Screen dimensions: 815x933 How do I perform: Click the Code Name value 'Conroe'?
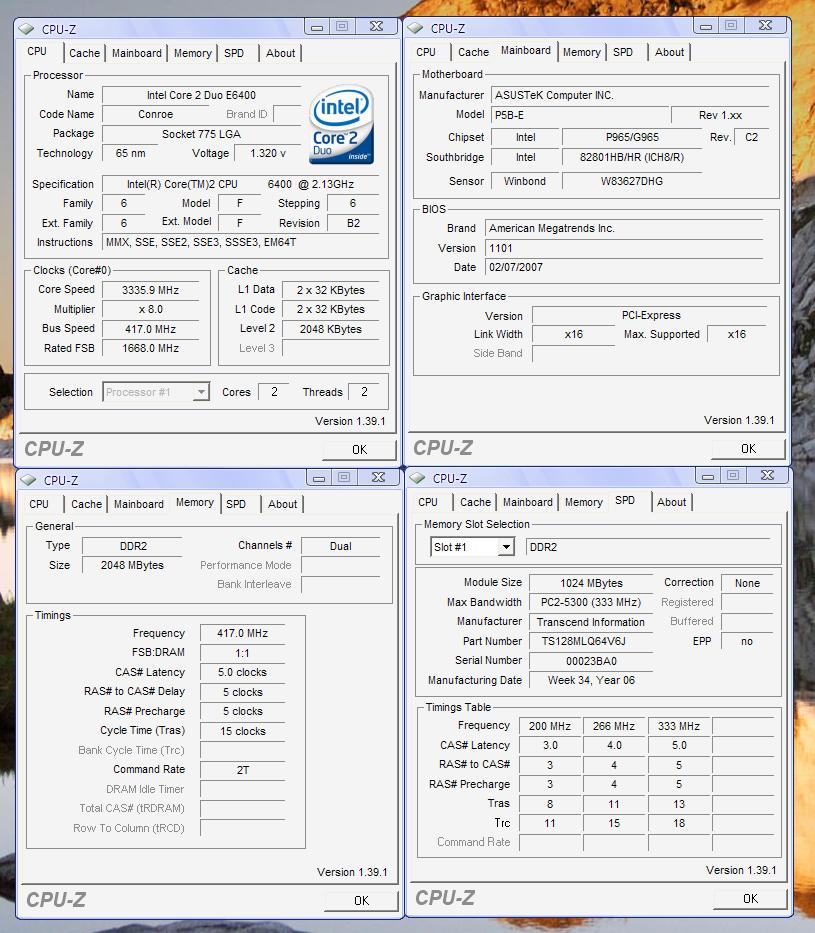point(155,114)
